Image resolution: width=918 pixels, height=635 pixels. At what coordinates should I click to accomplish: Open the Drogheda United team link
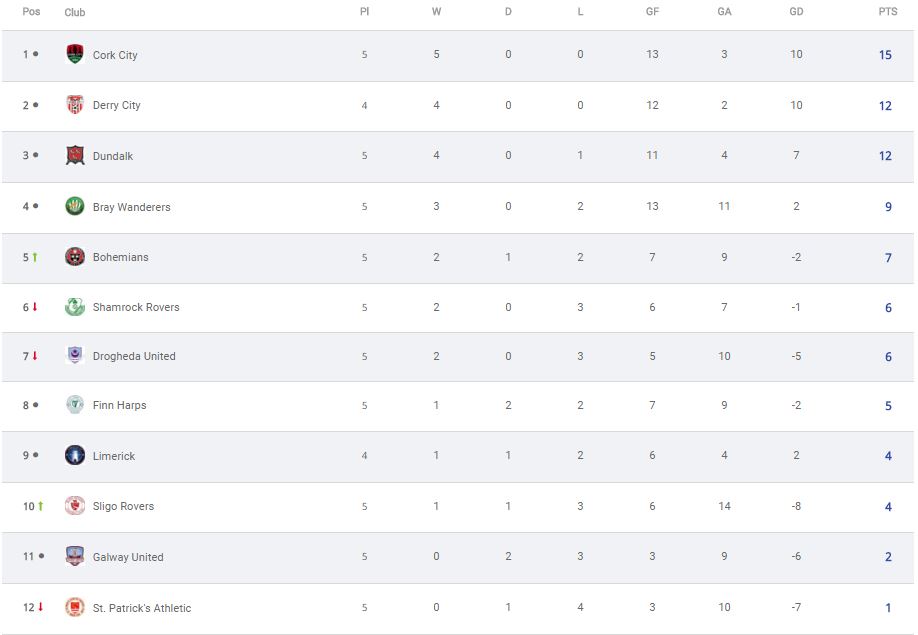click(134, 356)
